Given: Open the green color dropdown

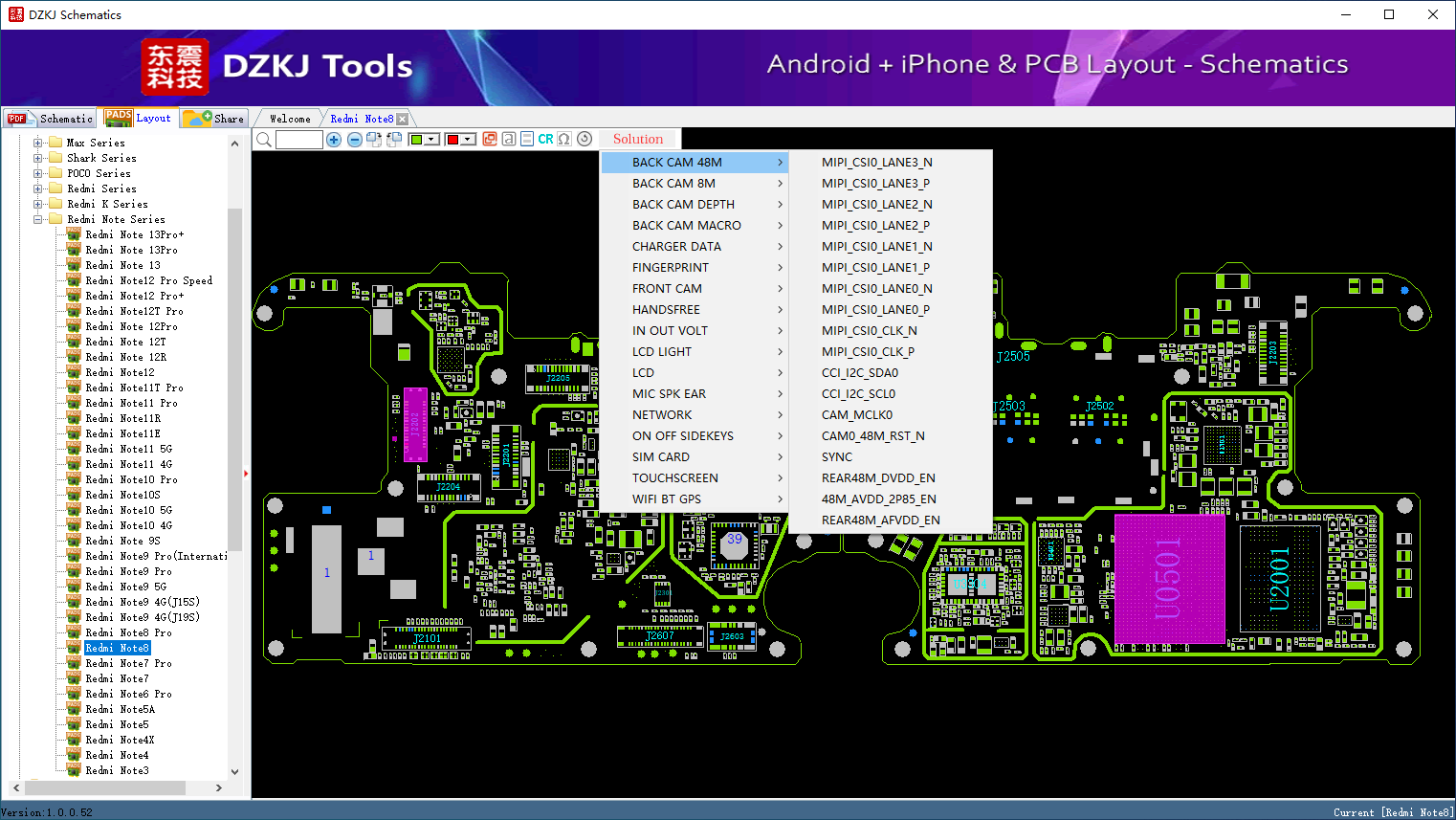Looking at the screenshot, I should (x=432, y=140).
